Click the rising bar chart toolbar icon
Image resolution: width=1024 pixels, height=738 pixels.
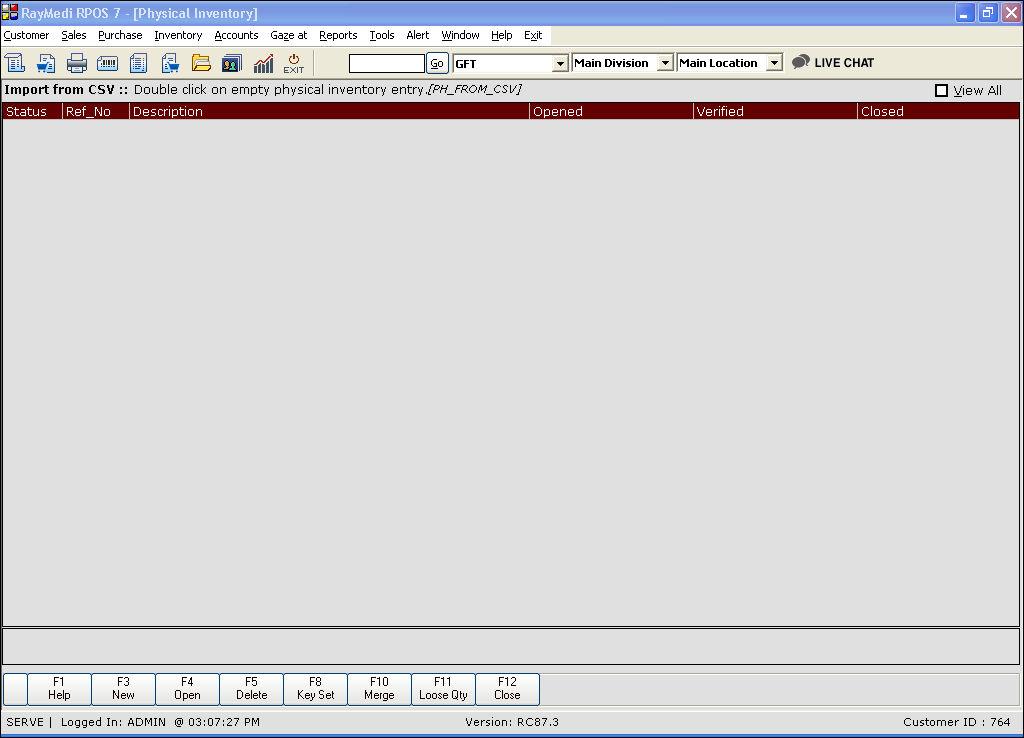[263, 63]
